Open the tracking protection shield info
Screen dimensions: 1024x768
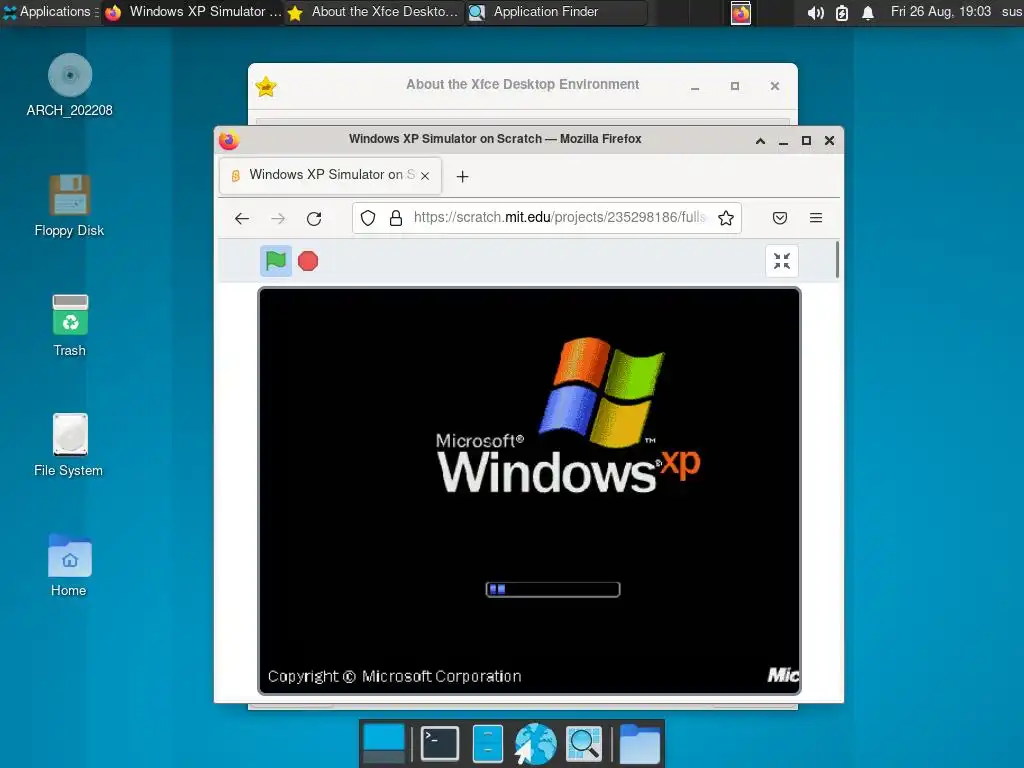(368, 217)
